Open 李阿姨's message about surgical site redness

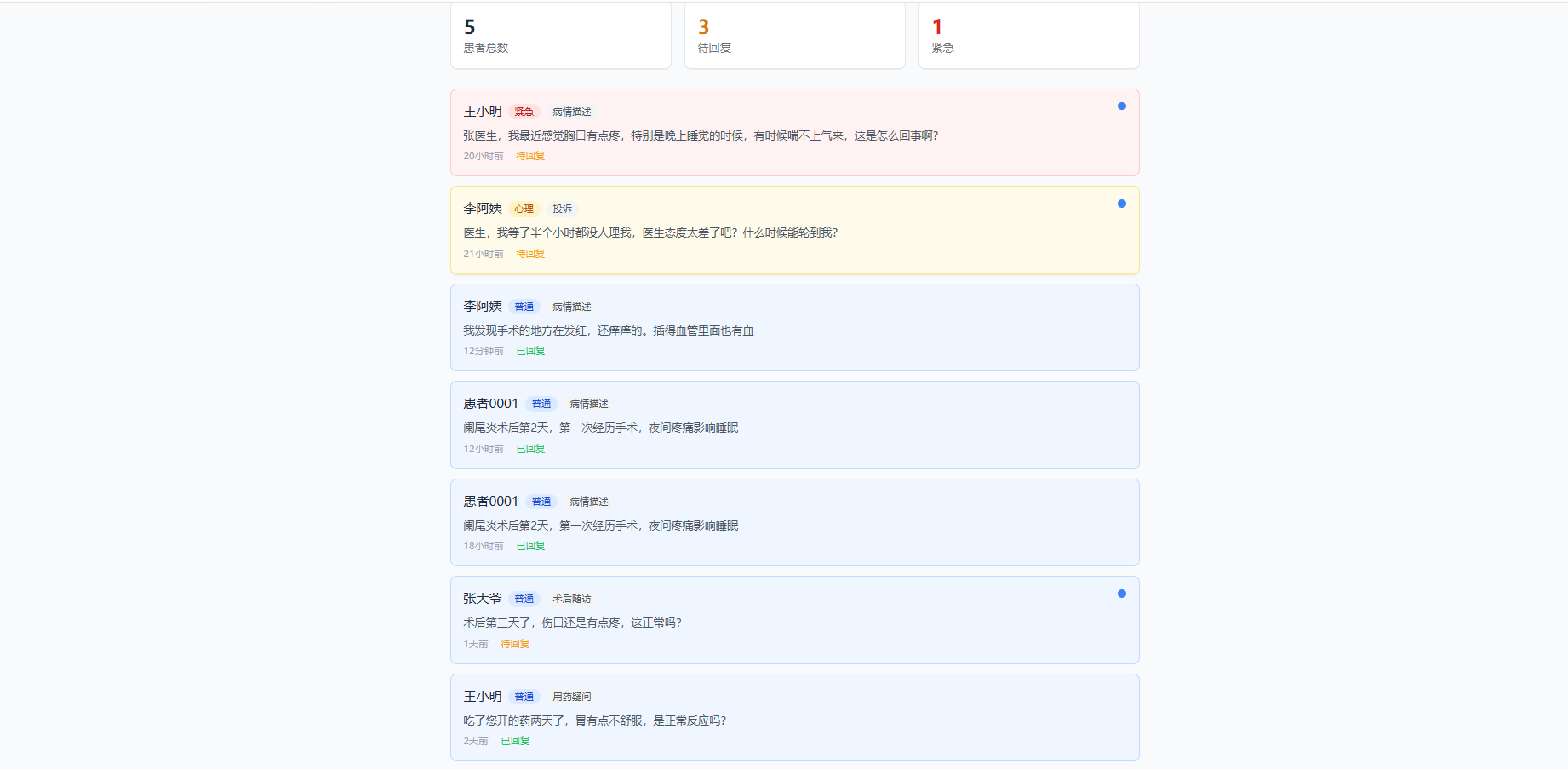[x=608, y=330]
